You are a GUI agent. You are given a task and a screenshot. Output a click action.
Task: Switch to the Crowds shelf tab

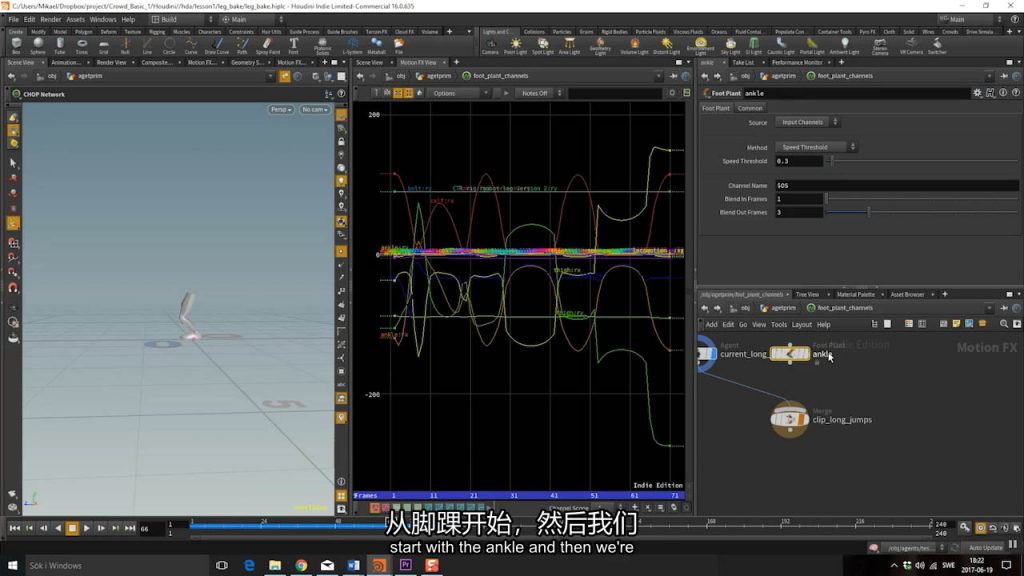950,31
